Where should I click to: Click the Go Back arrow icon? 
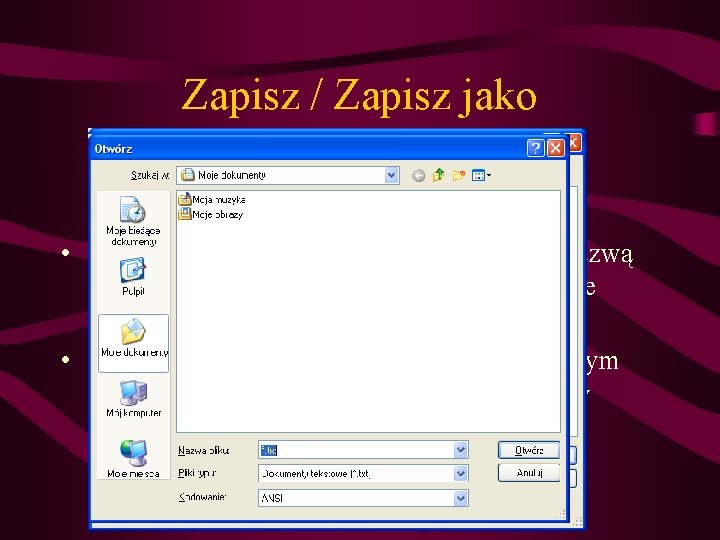(x=418, y=175)
